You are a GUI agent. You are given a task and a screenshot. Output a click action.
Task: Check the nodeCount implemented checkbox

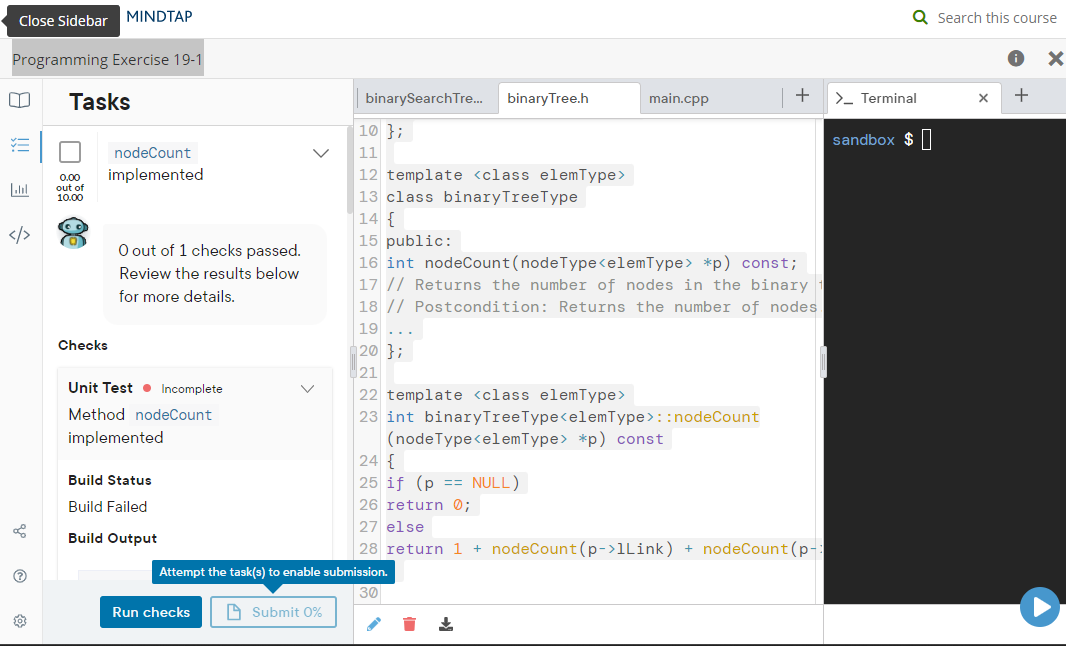(x=69, y=152)
